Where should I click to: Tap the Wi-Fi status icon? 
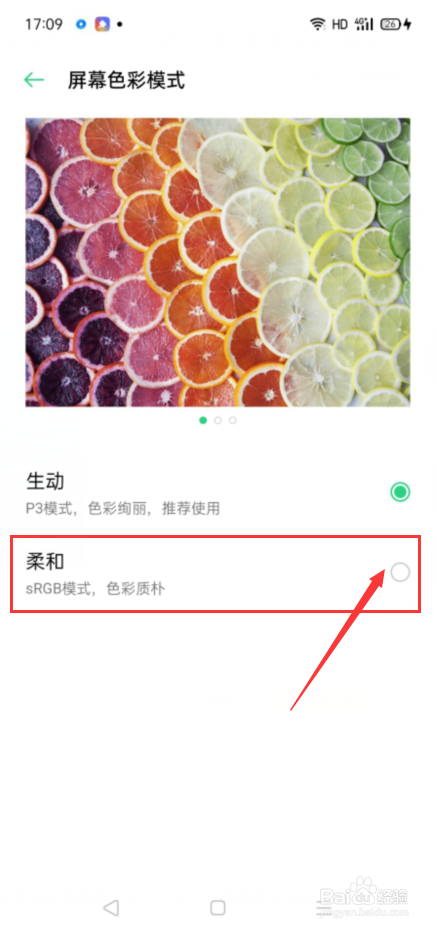(318, 24)
